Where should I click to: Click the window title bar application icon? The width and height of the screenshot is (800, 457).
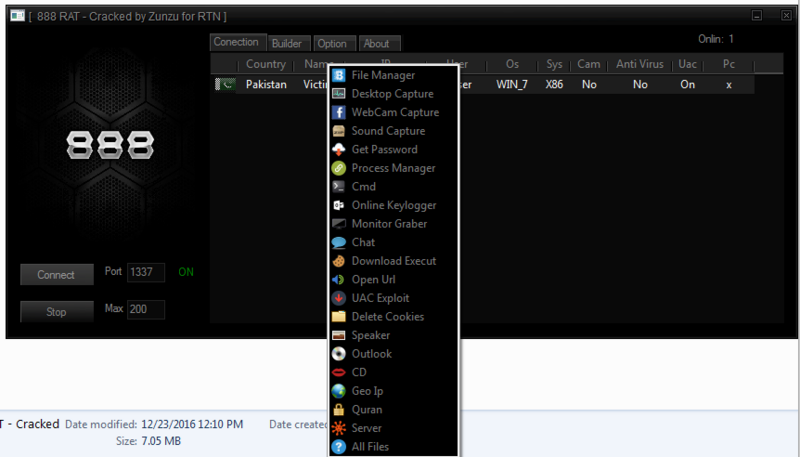17,16
